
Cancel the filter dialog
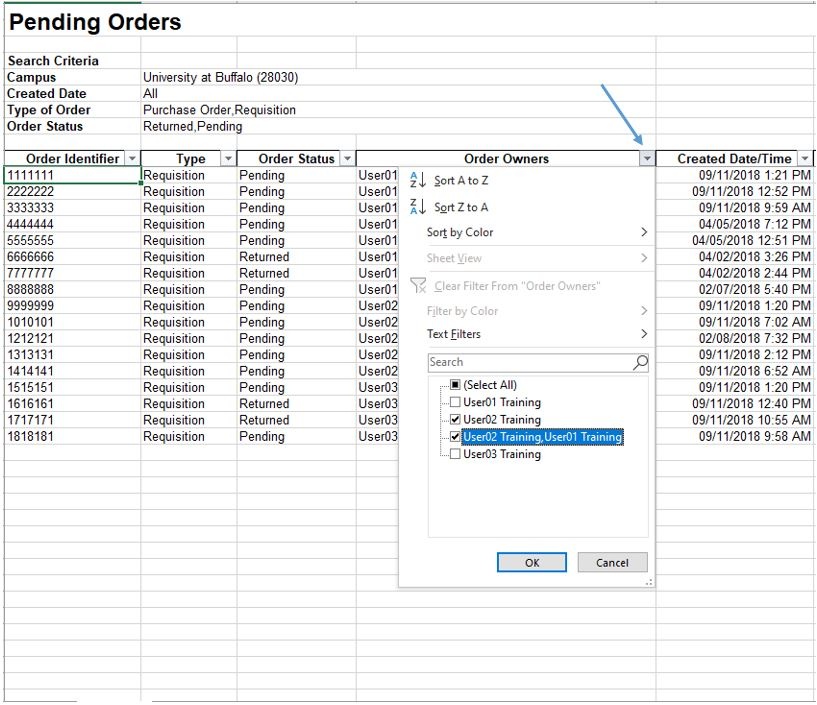coord(612,562)
